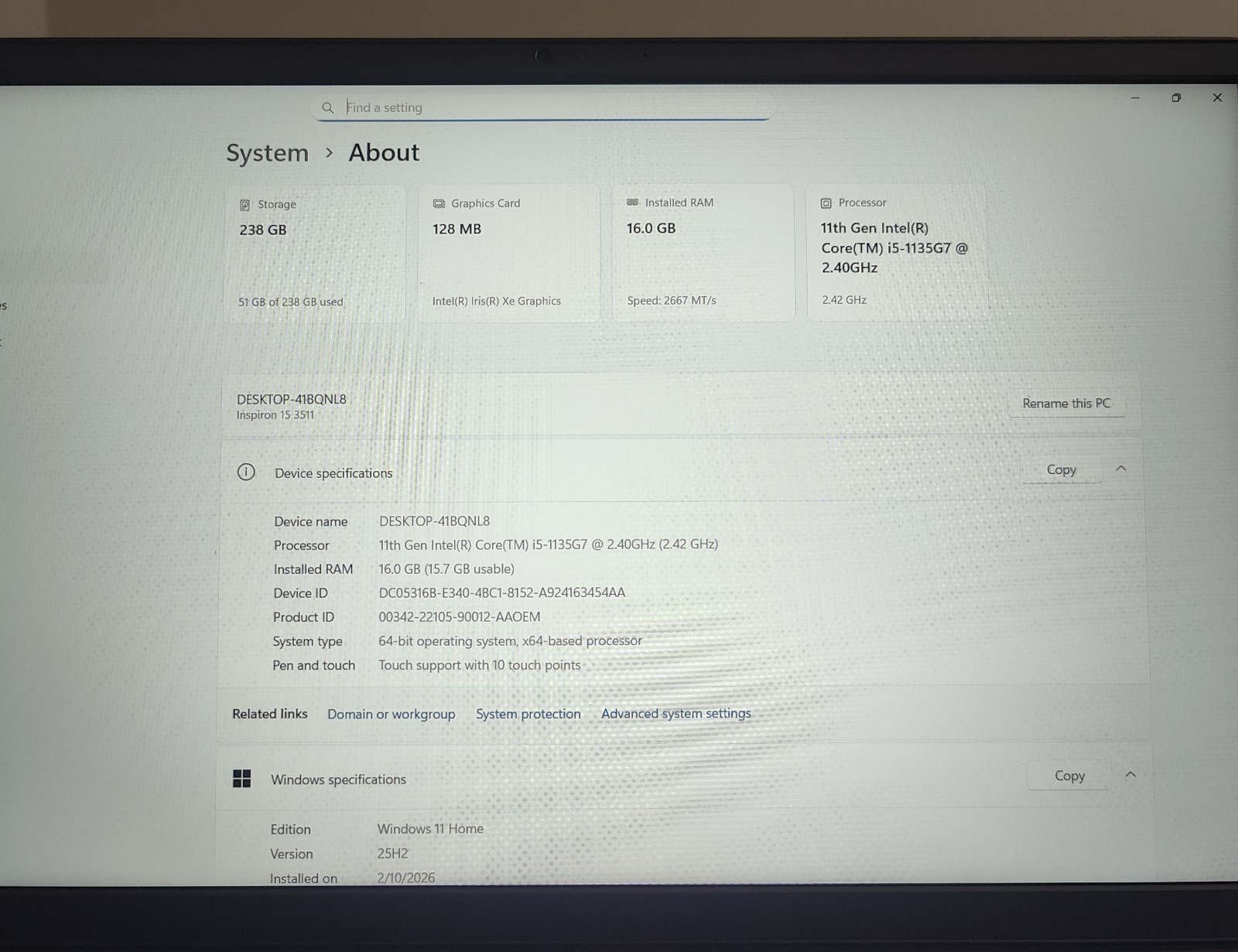
Task: Click the Processor card icon
Action: 826,203
